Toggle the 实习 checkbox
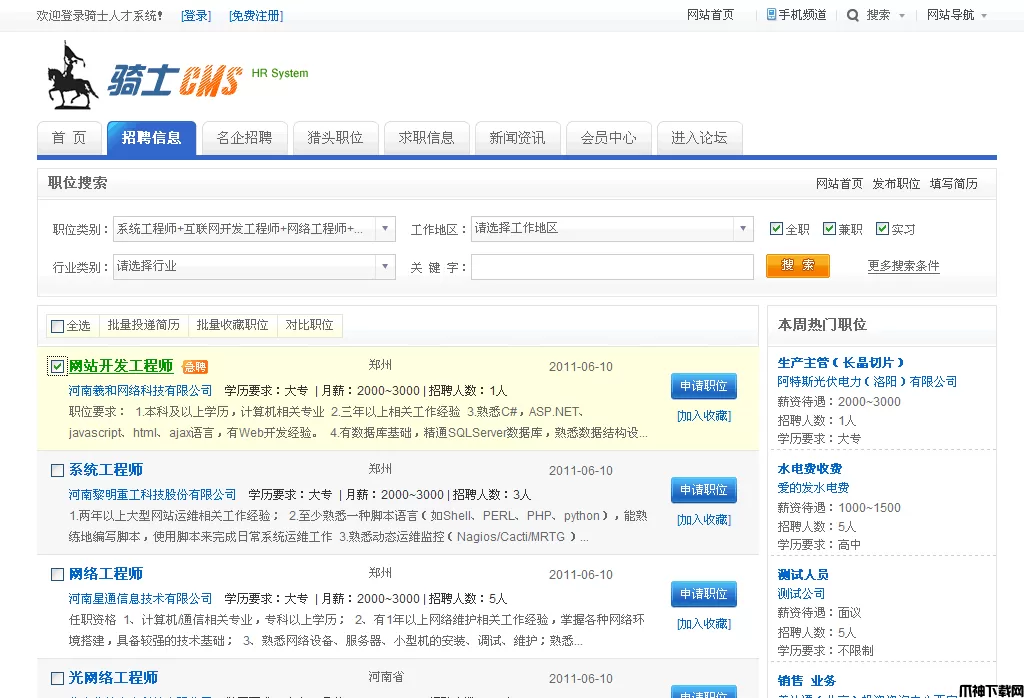 tap(882, 229)
